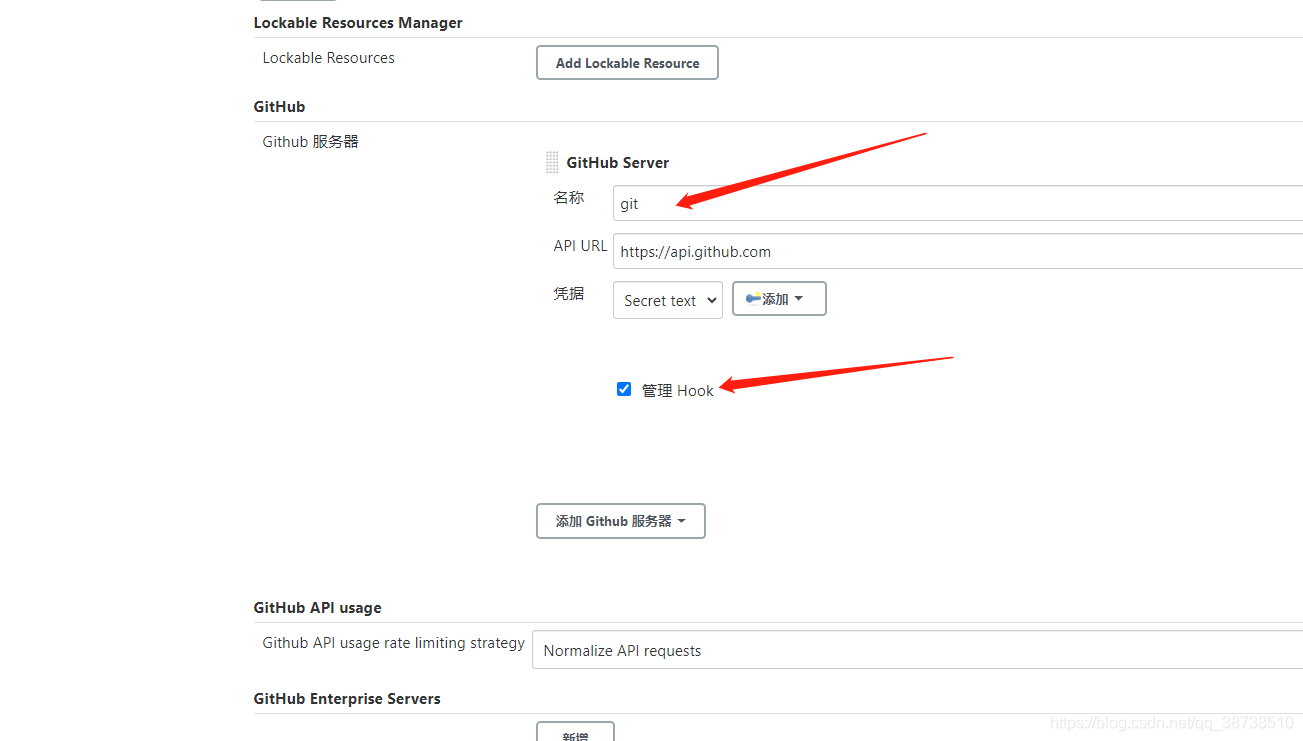Viewport: 1303px width, 741px height.
Task: Click the API URL label
Action: (x=580, y=245)
